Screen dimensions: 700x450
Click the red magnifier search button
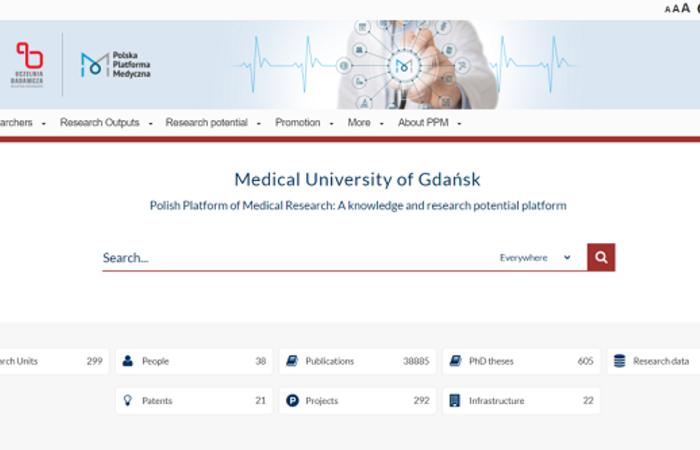pyautogui.click(x=601, y=257)
